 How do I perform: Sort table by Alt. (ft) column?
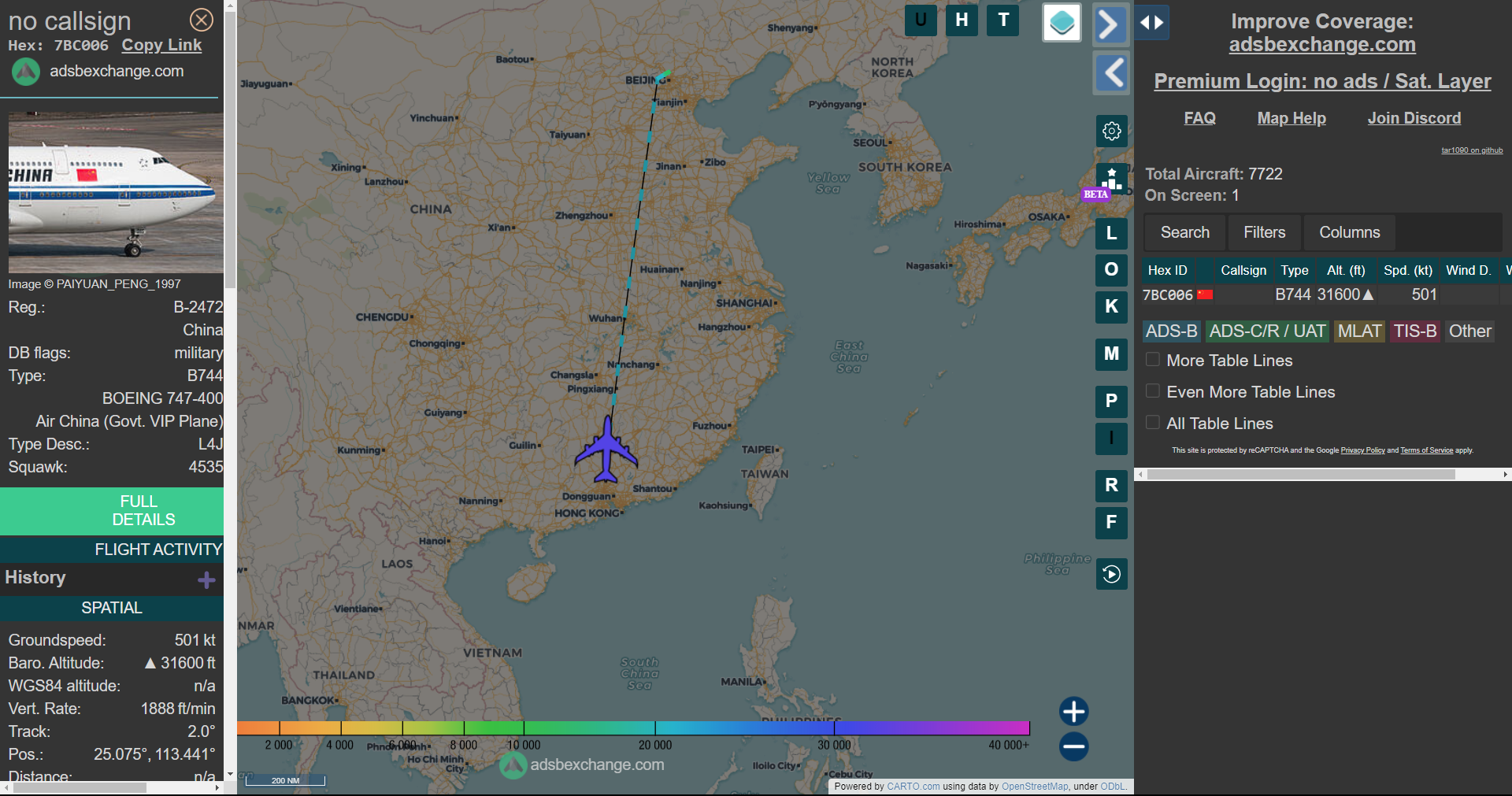click(x=1345, y=270)
